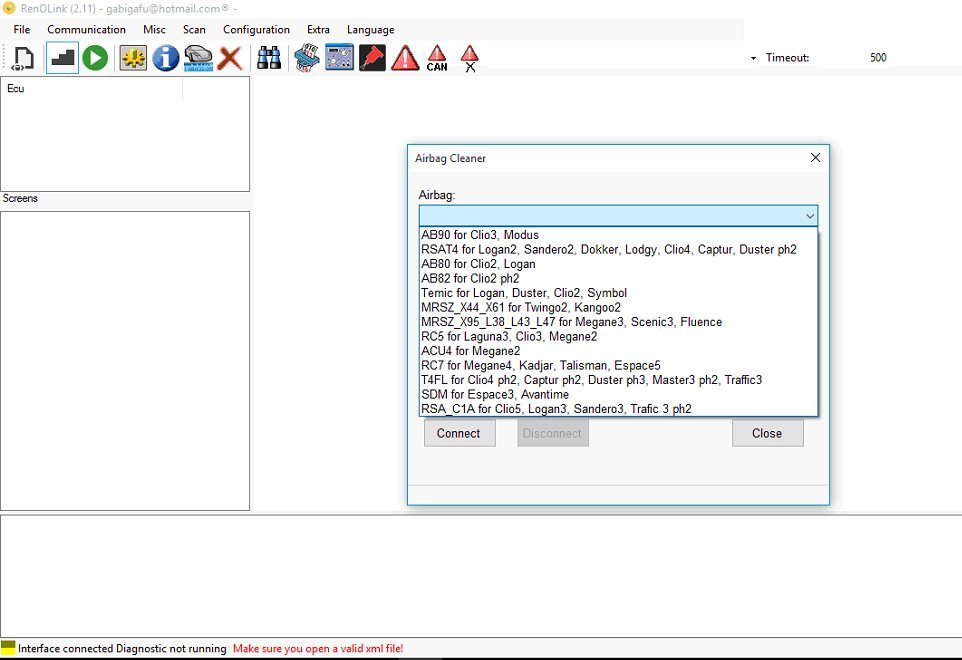This screenshot has width=962, height=660.
Task: Open the dropdown arrow beside Timeout
Action: click(753, 58)
